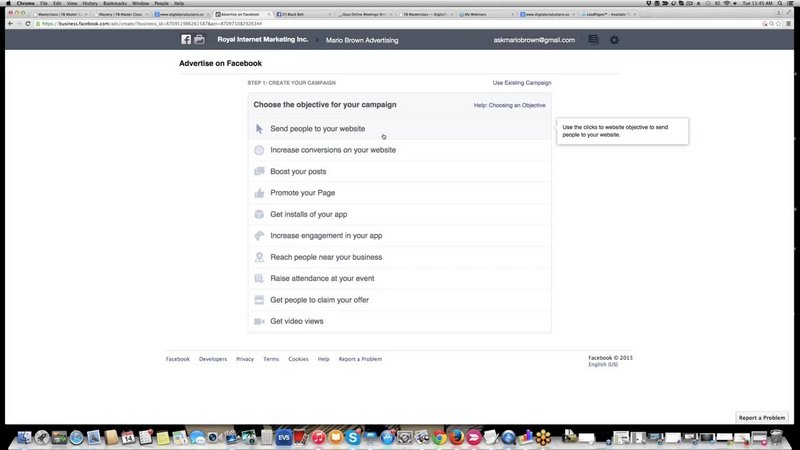Screen dimensions: 800x450
Task: Click askmariobrown@gmail.com in header
Action: point(534,40)
